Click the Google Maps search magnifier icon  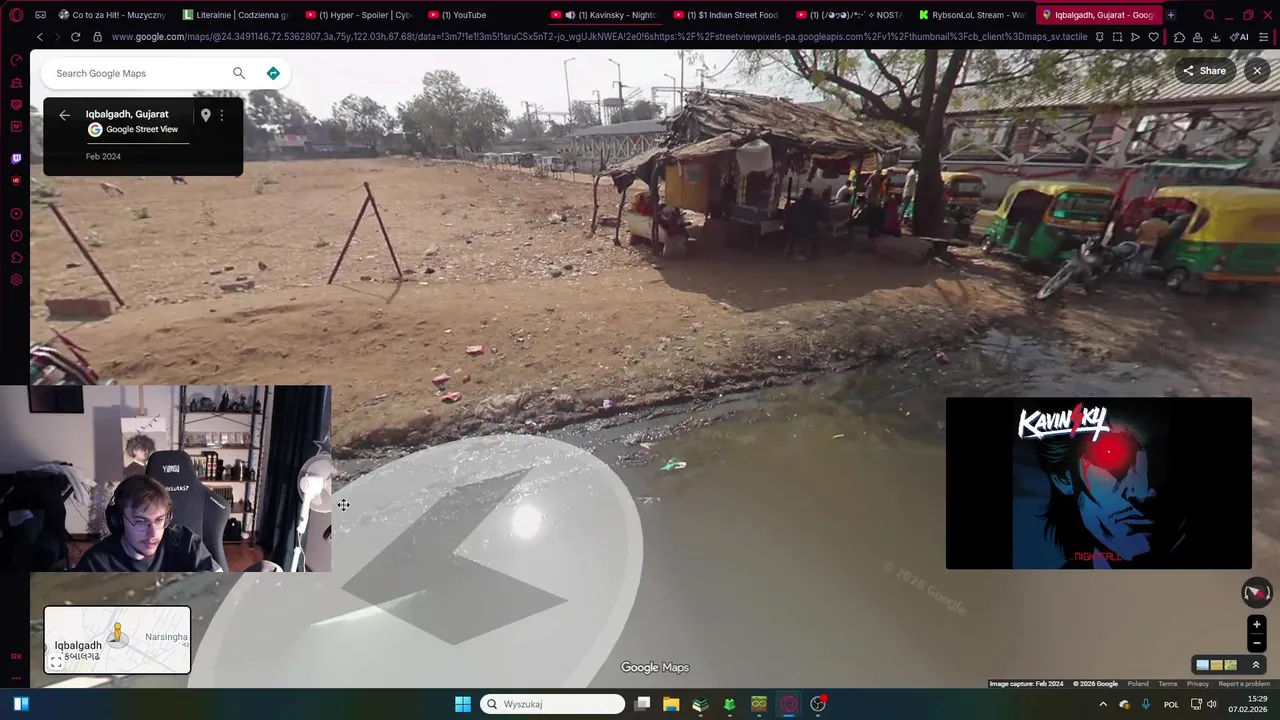point(238,73)
